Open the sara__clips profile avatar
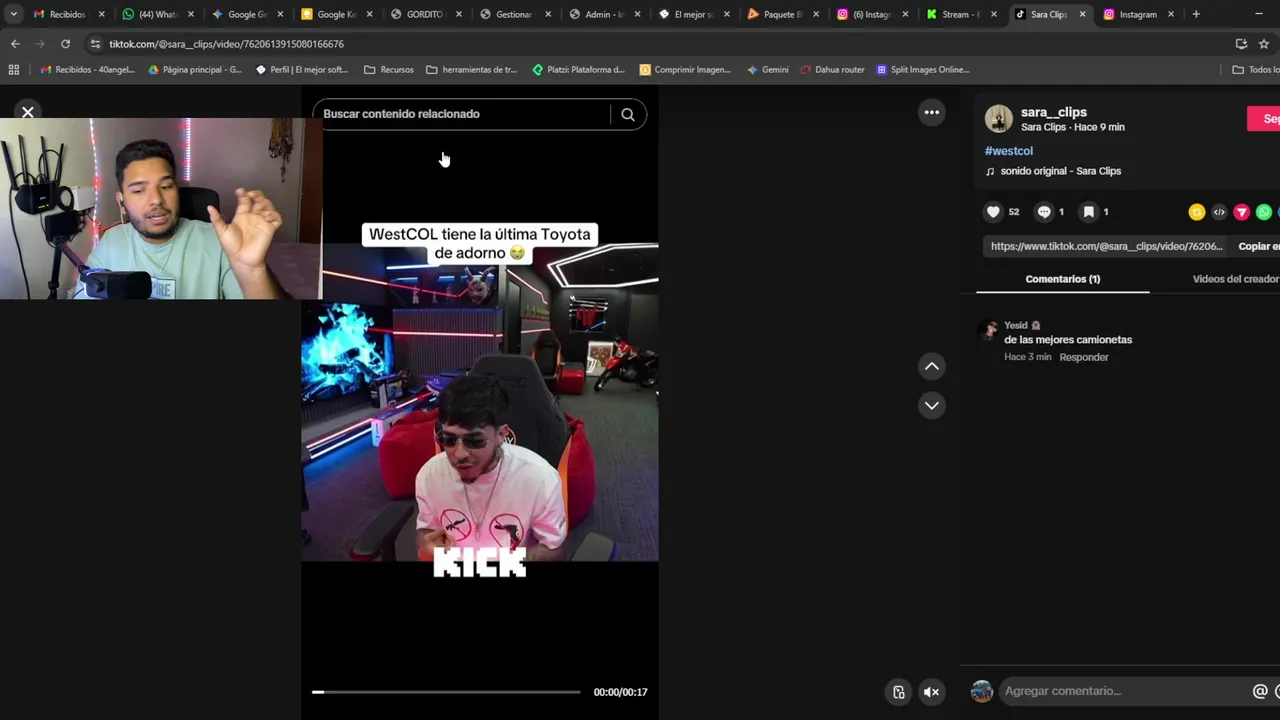 pos(998,119)
